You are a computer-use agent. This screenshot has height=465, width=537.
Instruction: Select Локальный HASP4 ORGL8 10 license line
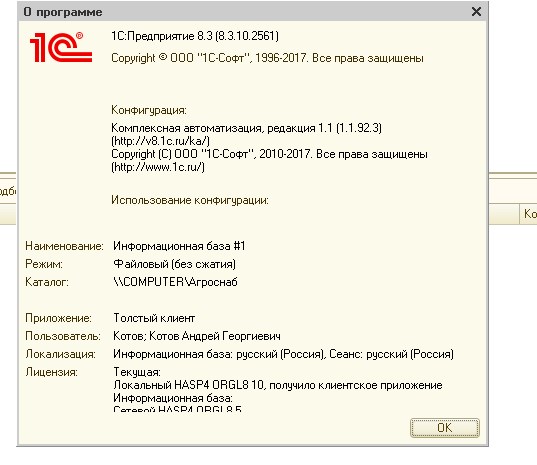pos(278,385)
